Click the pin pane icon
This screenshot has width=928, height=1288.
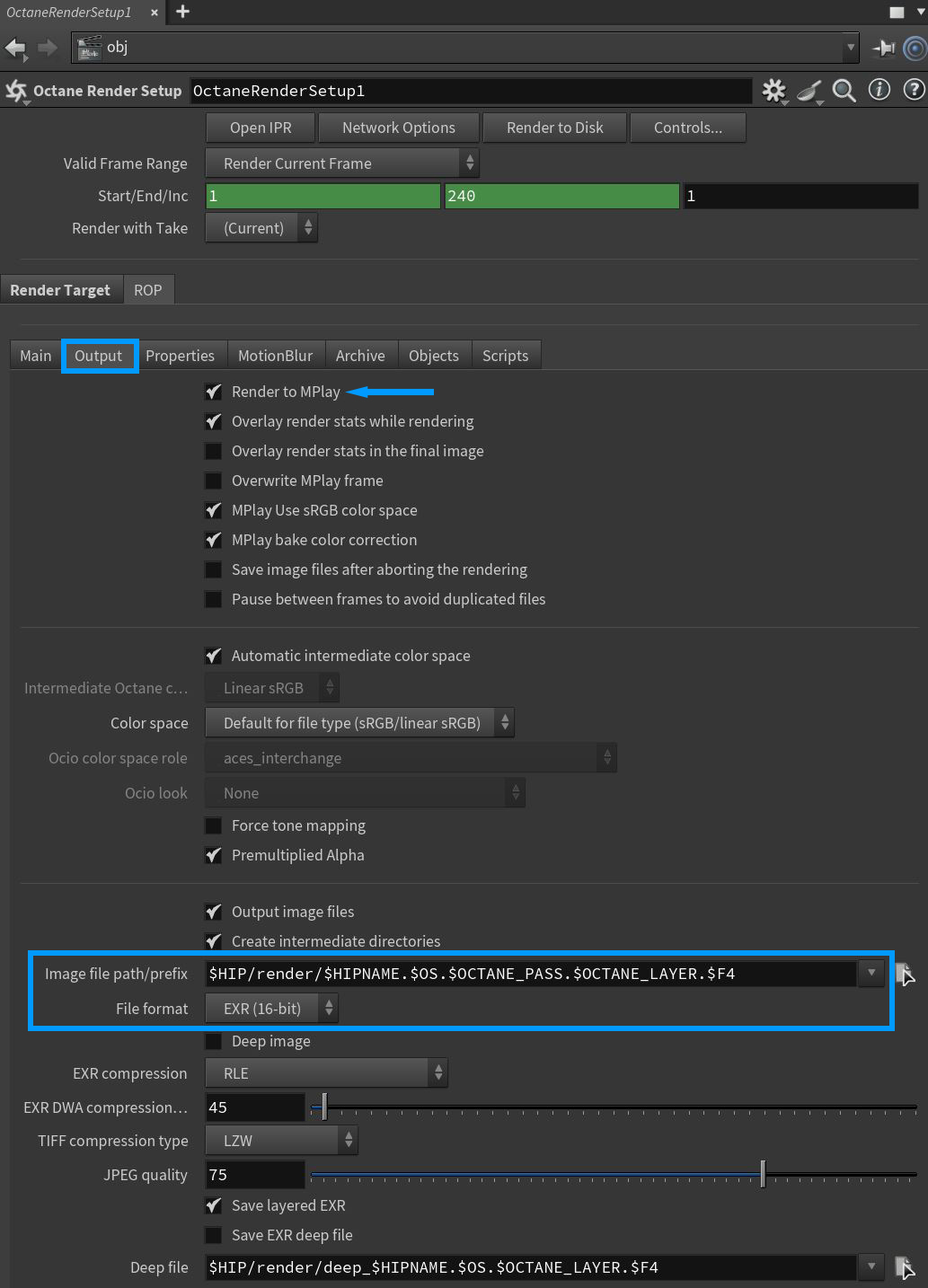click(x=884, y=48)
